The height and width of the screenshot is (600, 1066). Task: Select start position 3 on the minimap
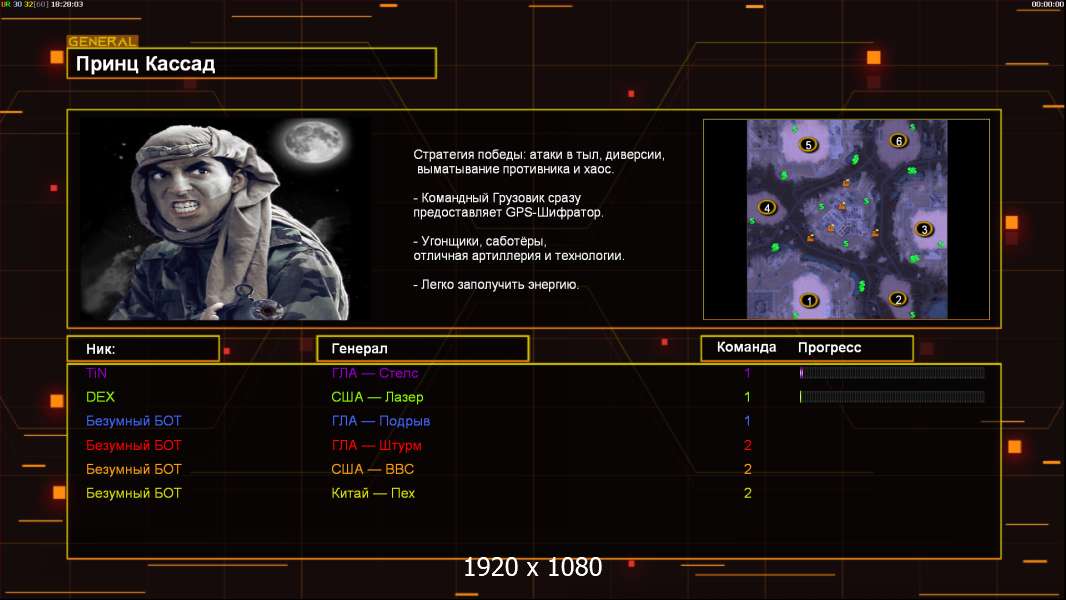pos(923,229)
